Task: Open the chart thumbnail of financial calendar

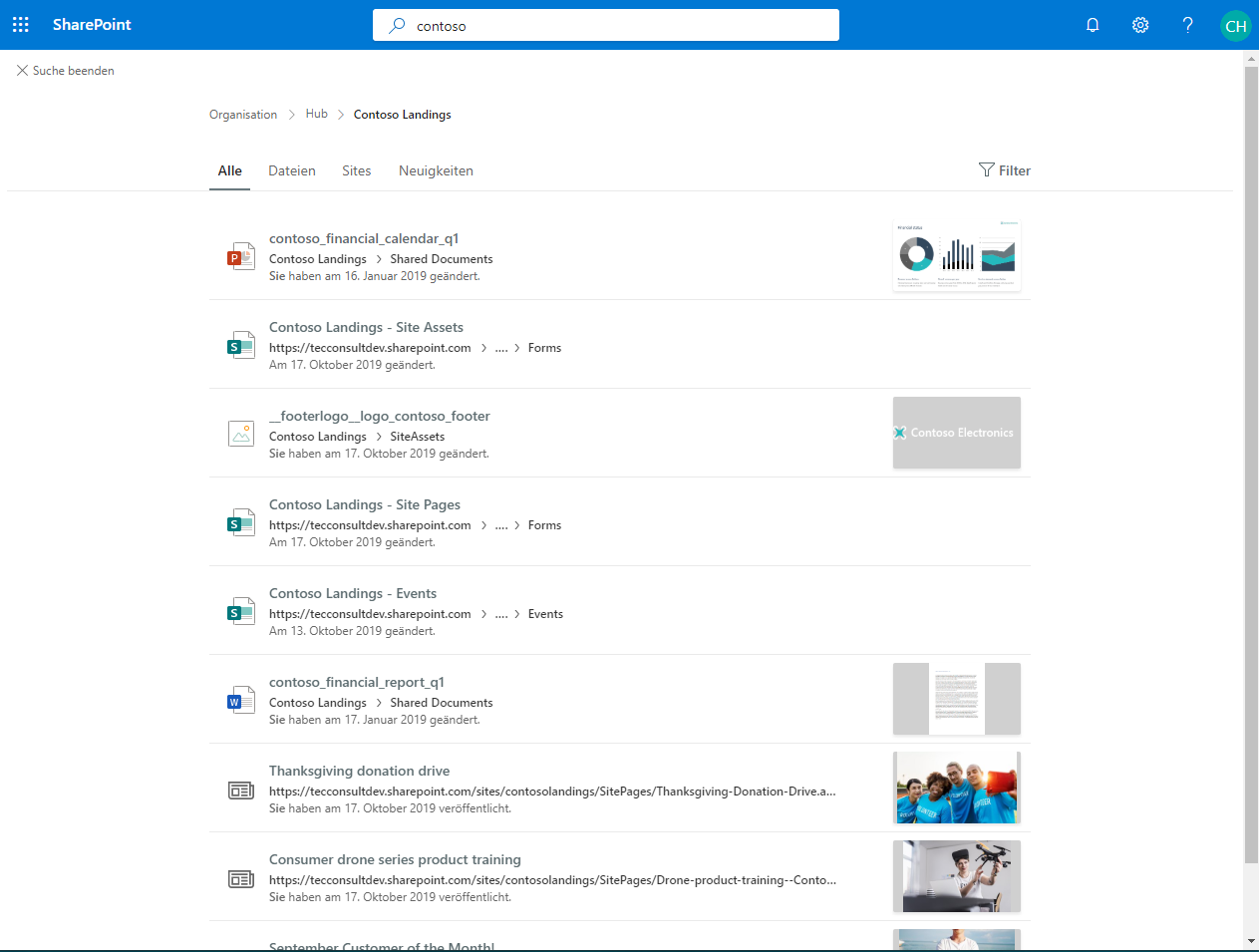Action: [957, 255]
